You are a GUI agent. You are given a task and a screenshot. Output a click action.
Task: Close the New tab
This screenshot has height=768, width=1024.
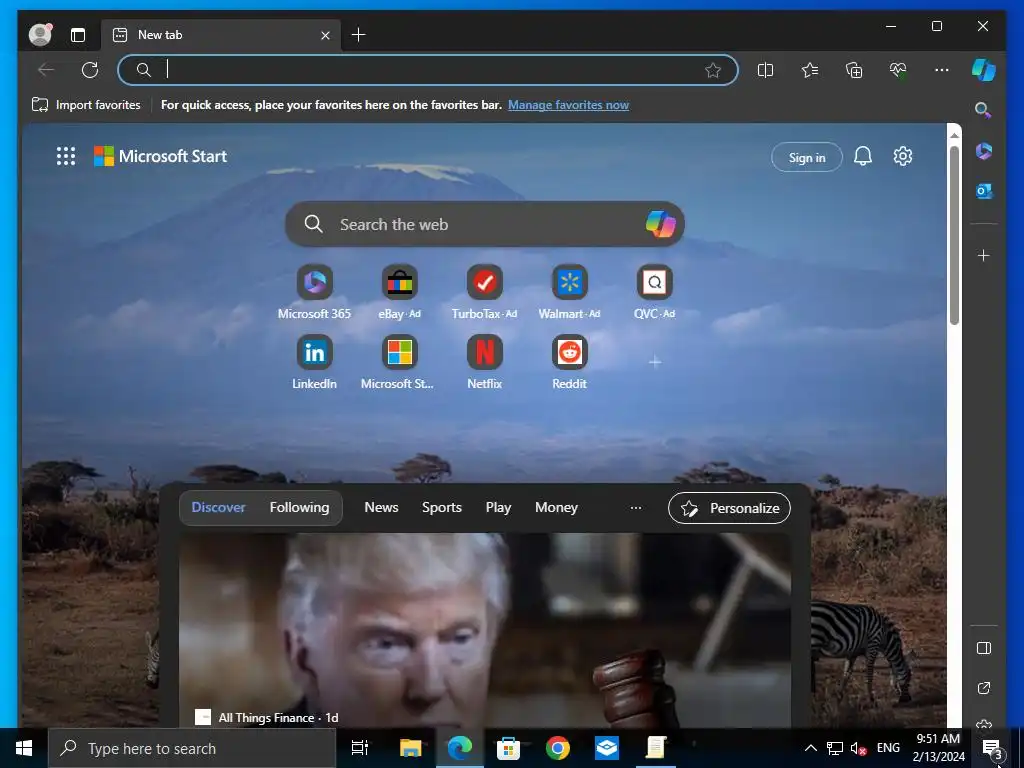325,35
